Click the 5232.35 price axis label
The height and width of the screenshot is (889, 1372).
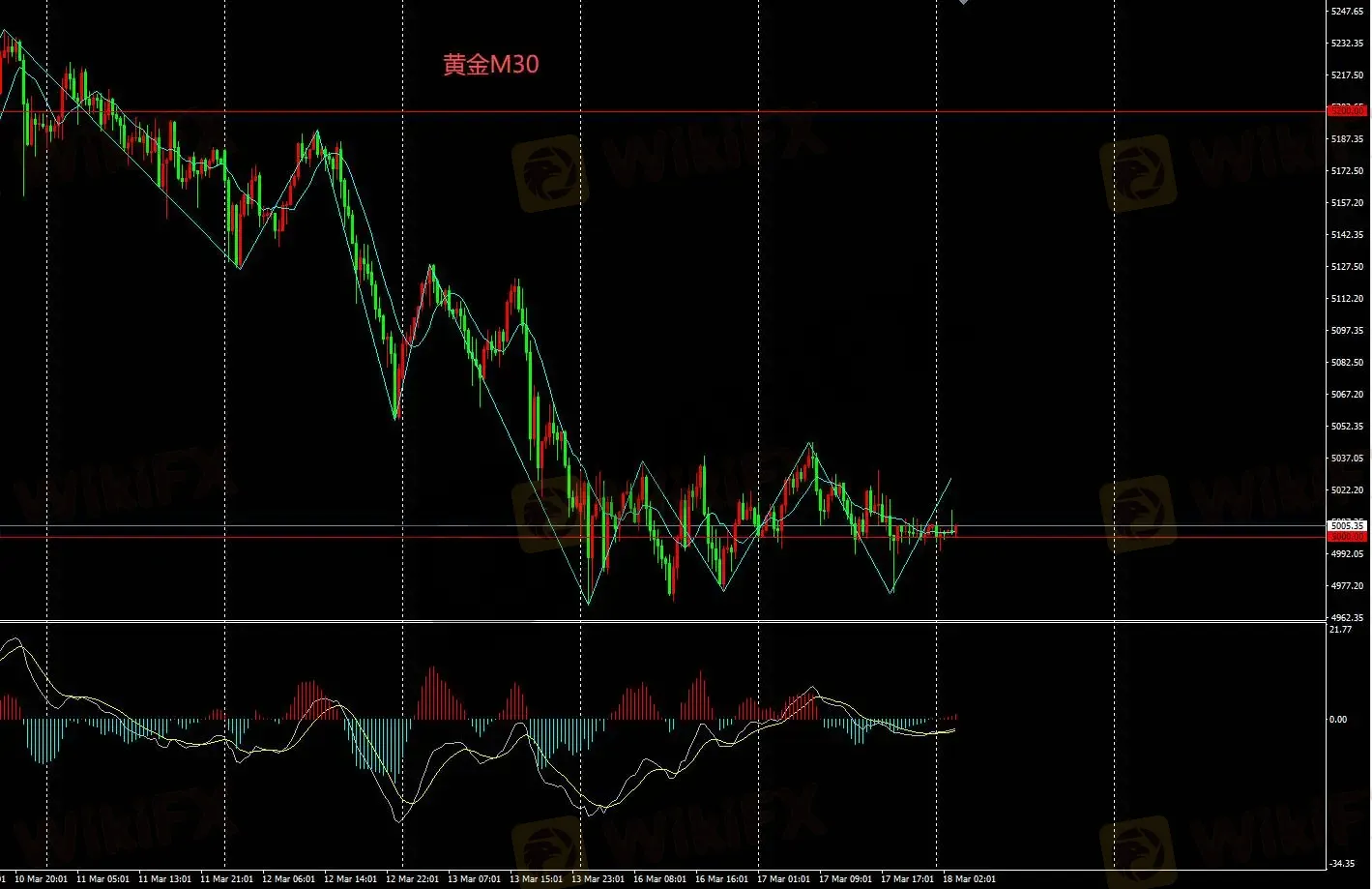[x=1347, y=44]
